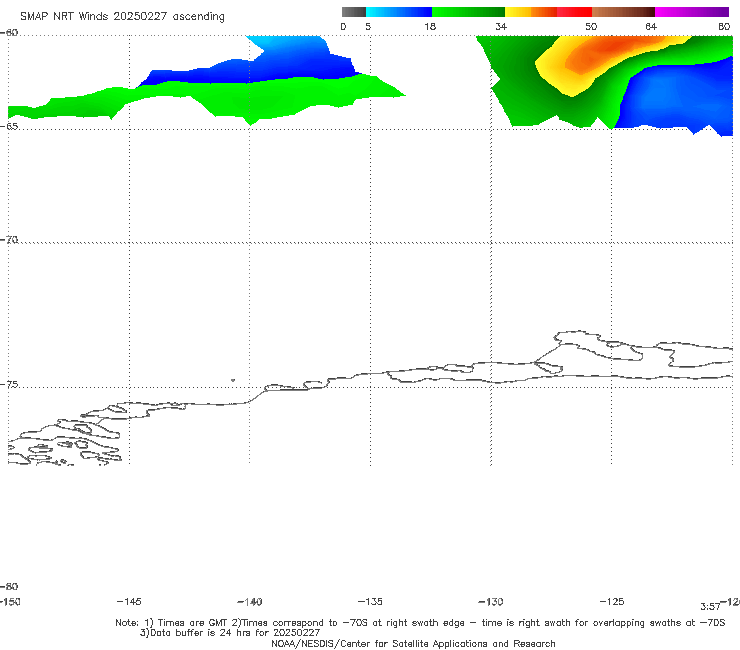The height and width of the screenshot is (650, 740).
Task: Click the gray segment of the color bar
Action: 353,12
